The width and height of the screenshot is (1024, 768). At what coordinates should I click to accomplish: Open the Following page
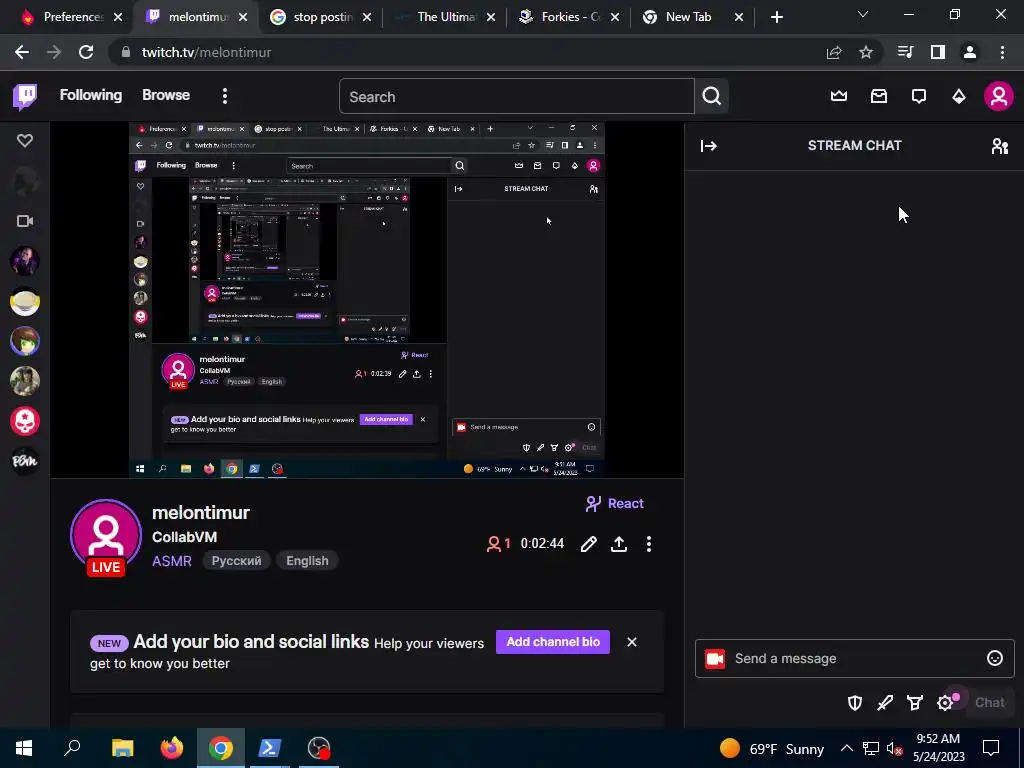(x=91, y=95)
